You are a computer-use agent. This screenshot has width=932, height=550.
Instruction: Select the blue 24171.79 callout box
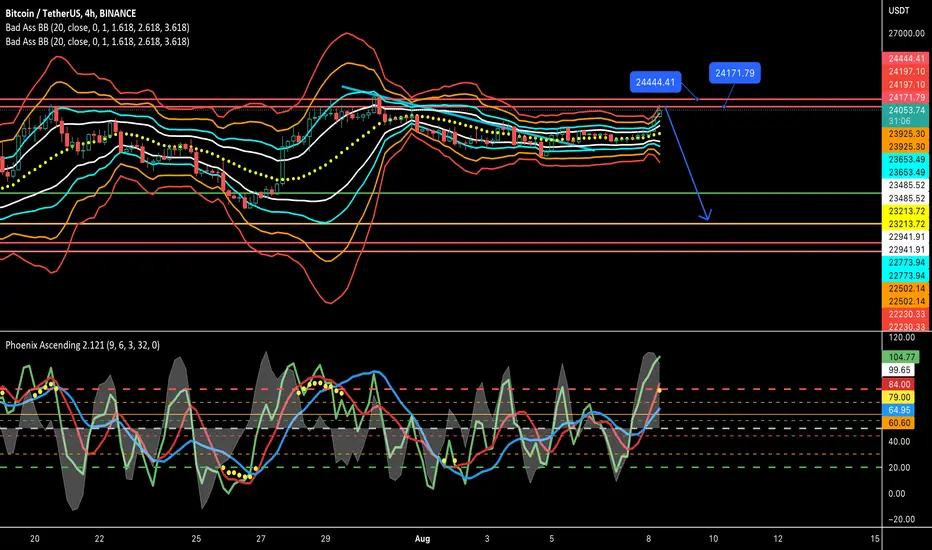[735, 73]
